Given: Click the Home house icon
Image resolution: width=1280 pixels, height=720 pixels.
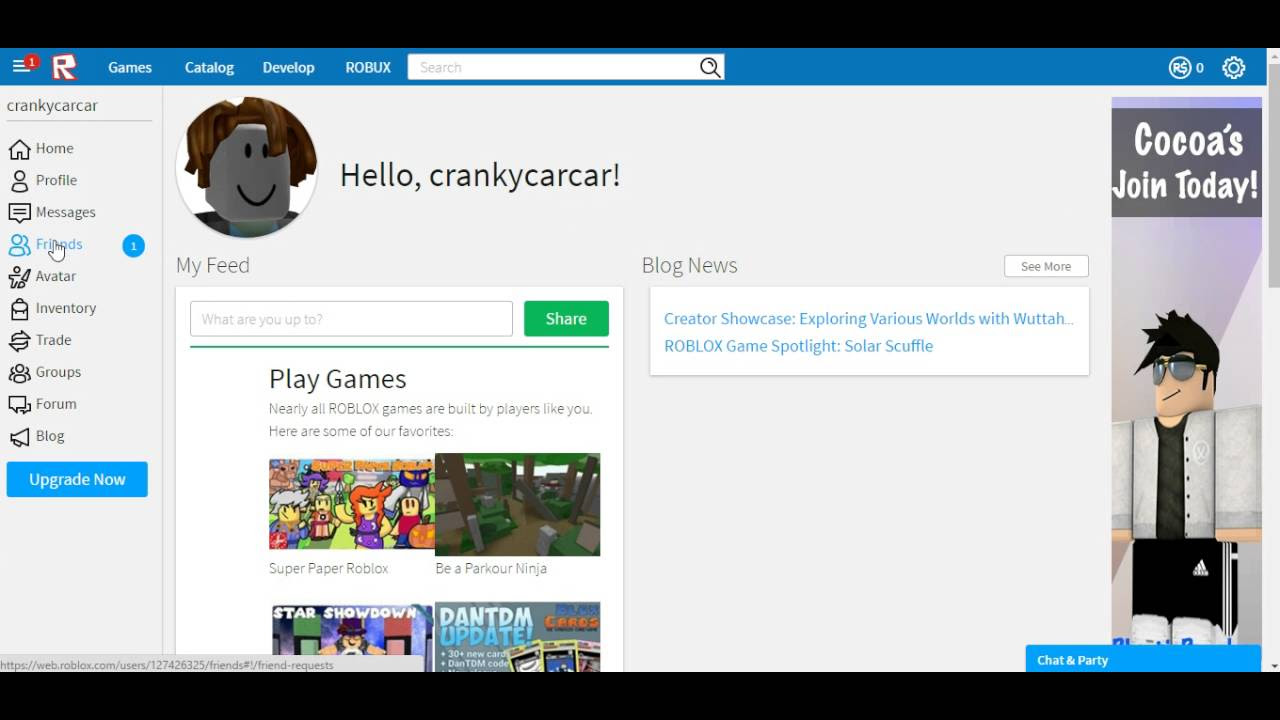Looking at the screenshot, I should (19, 149).
